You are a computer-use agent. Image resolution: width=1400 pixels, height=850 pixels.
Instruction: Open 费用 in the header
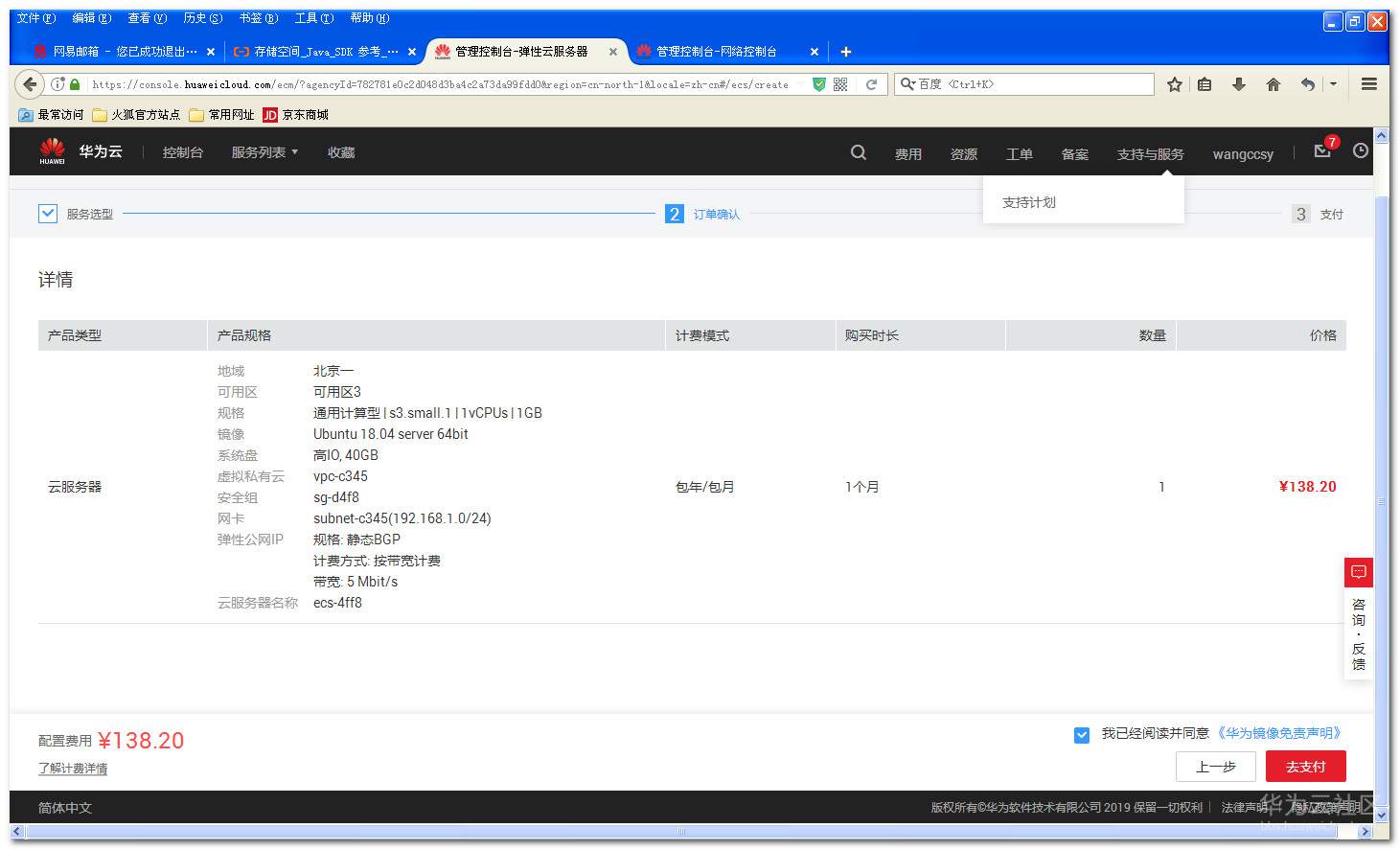coord(908,153)
